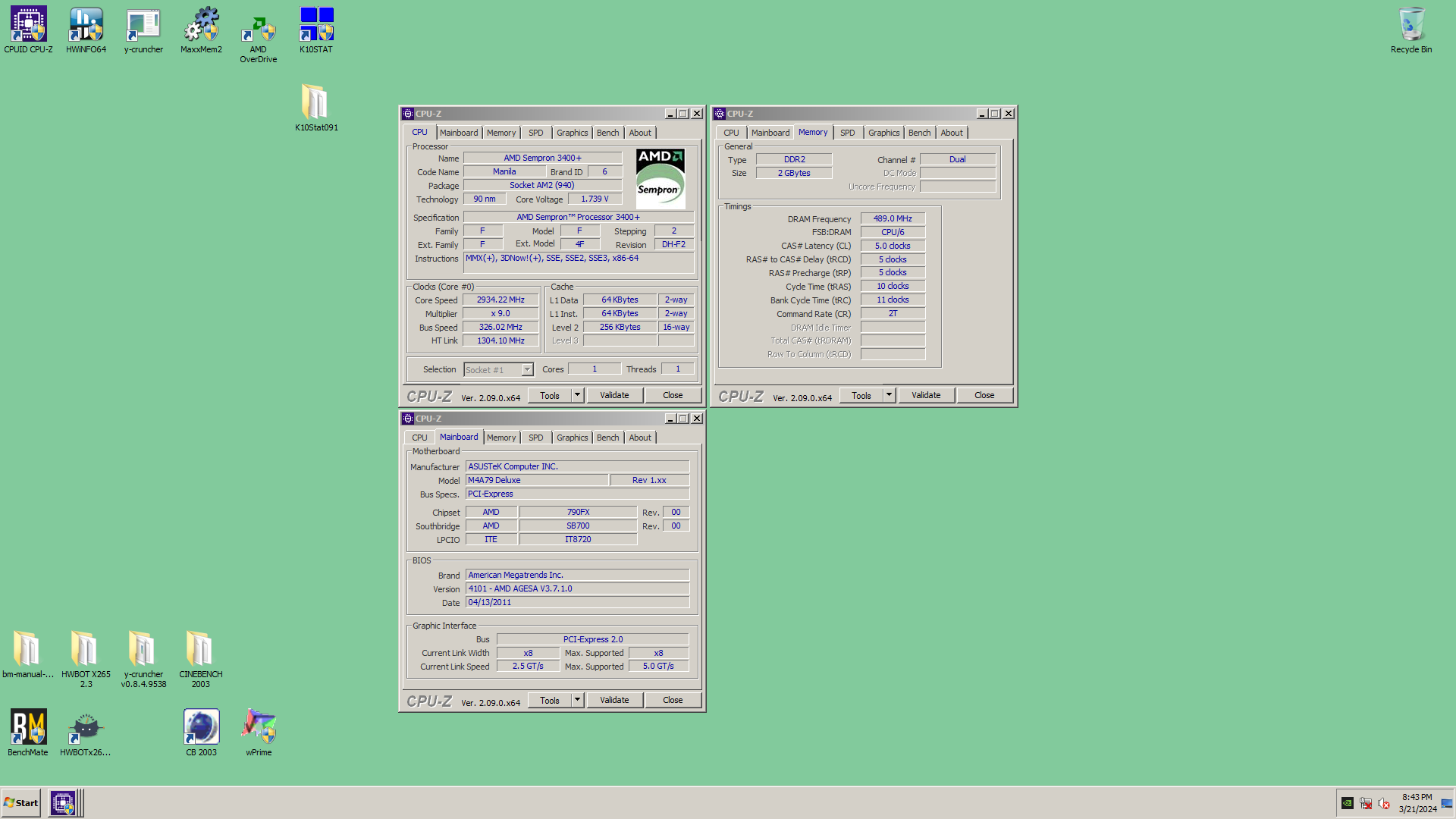Expand the Tools arrow in the Memory window

(x=889, y=395)
